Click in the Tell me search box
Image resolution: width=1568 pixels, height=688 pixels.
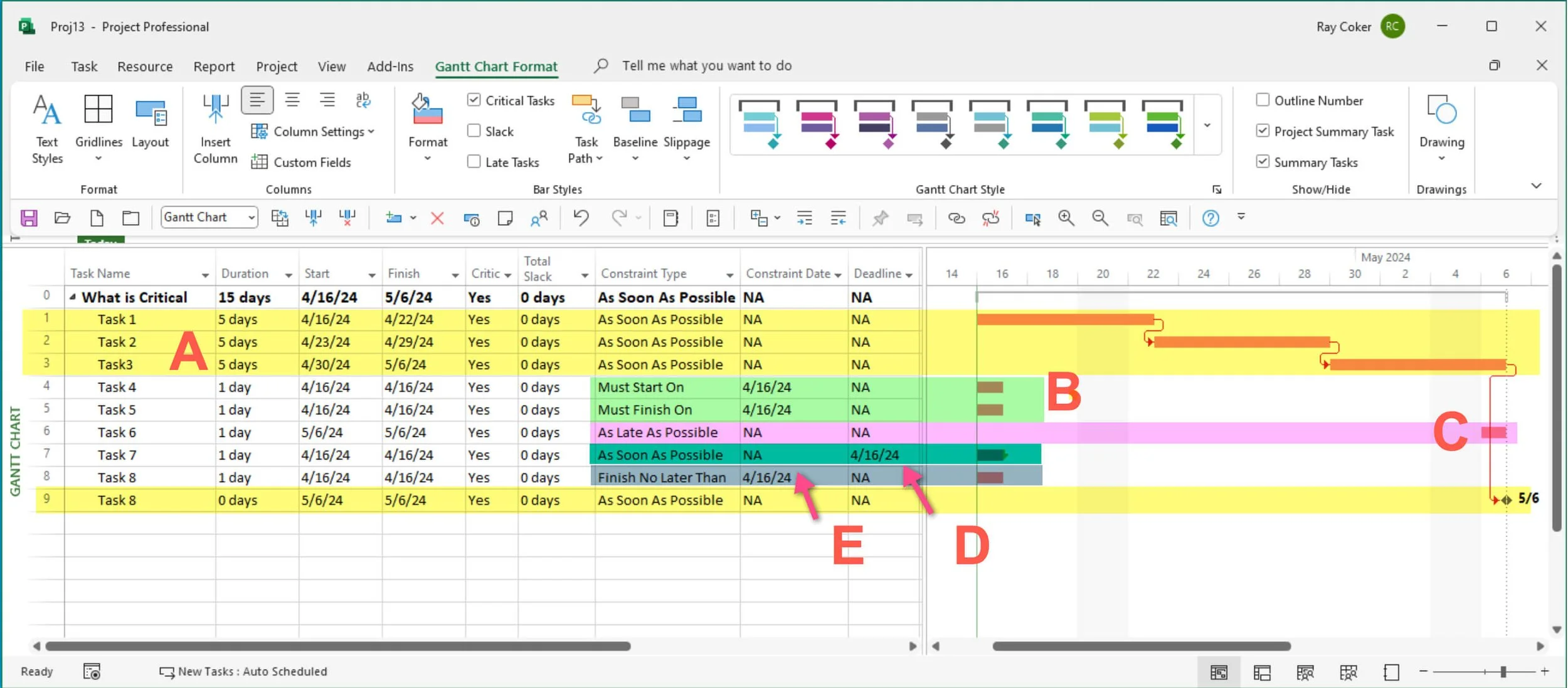coord(706,66)
